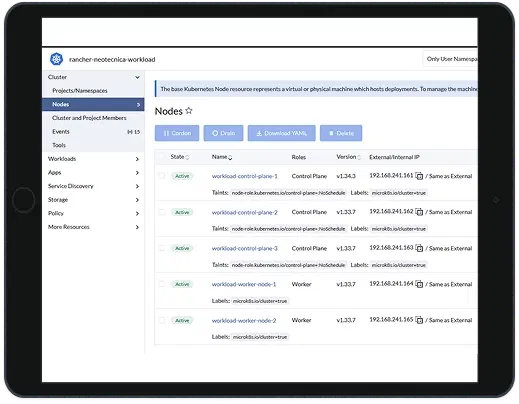Copy IP address 192.168.241.161 with clipboard icon

click(x=419, y=176)
